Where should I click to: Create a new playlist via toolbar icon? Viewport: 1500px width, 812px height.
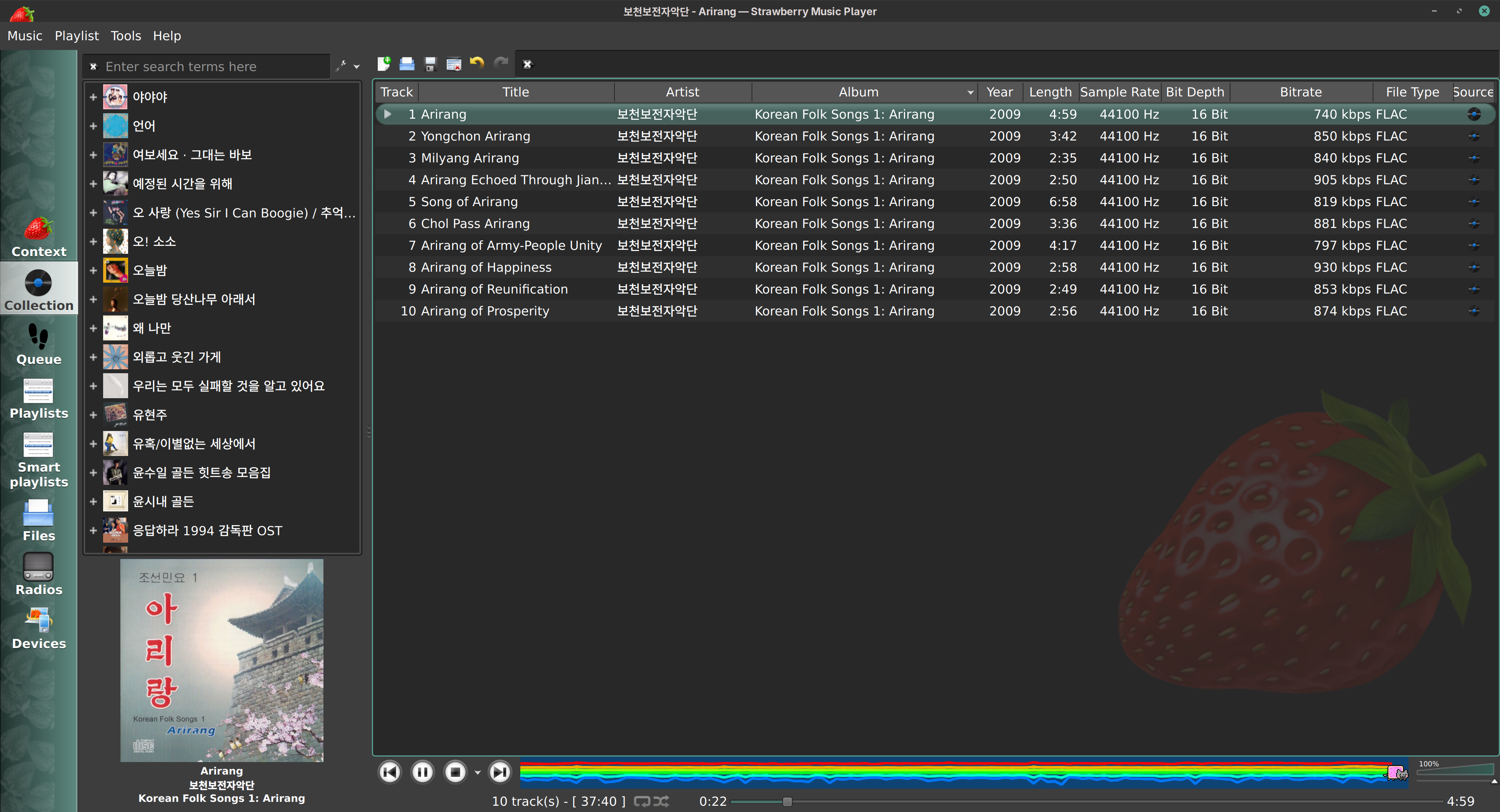tap(384, 64)
